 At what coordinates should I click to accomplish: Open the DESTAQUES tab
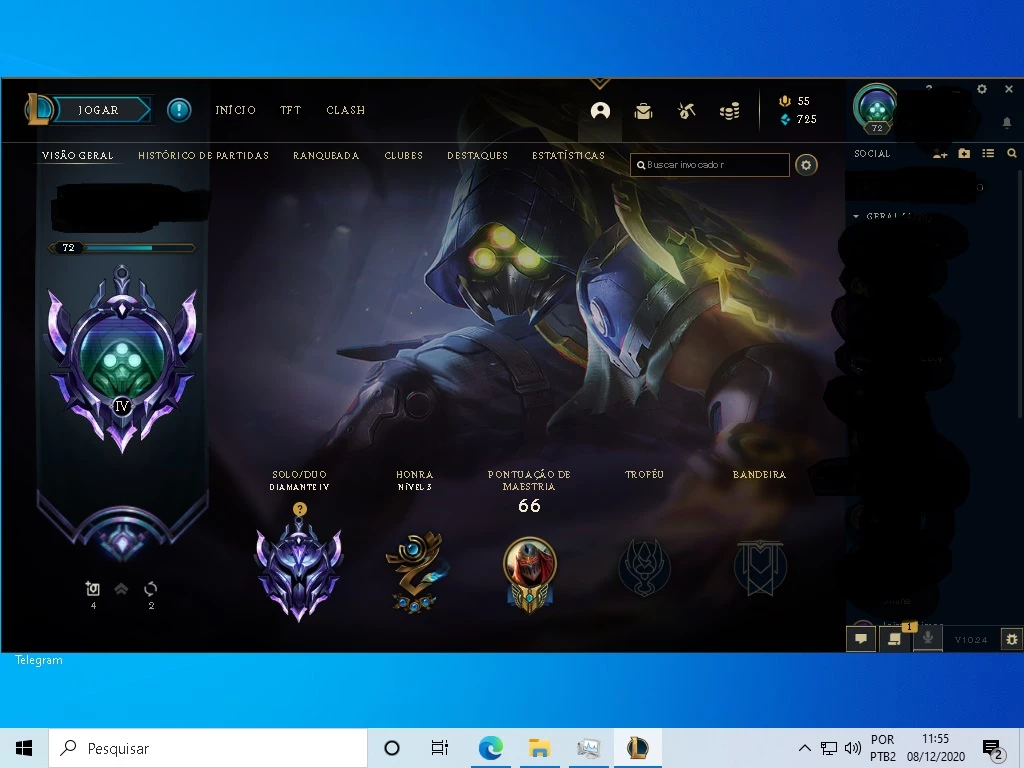[477, 155]
